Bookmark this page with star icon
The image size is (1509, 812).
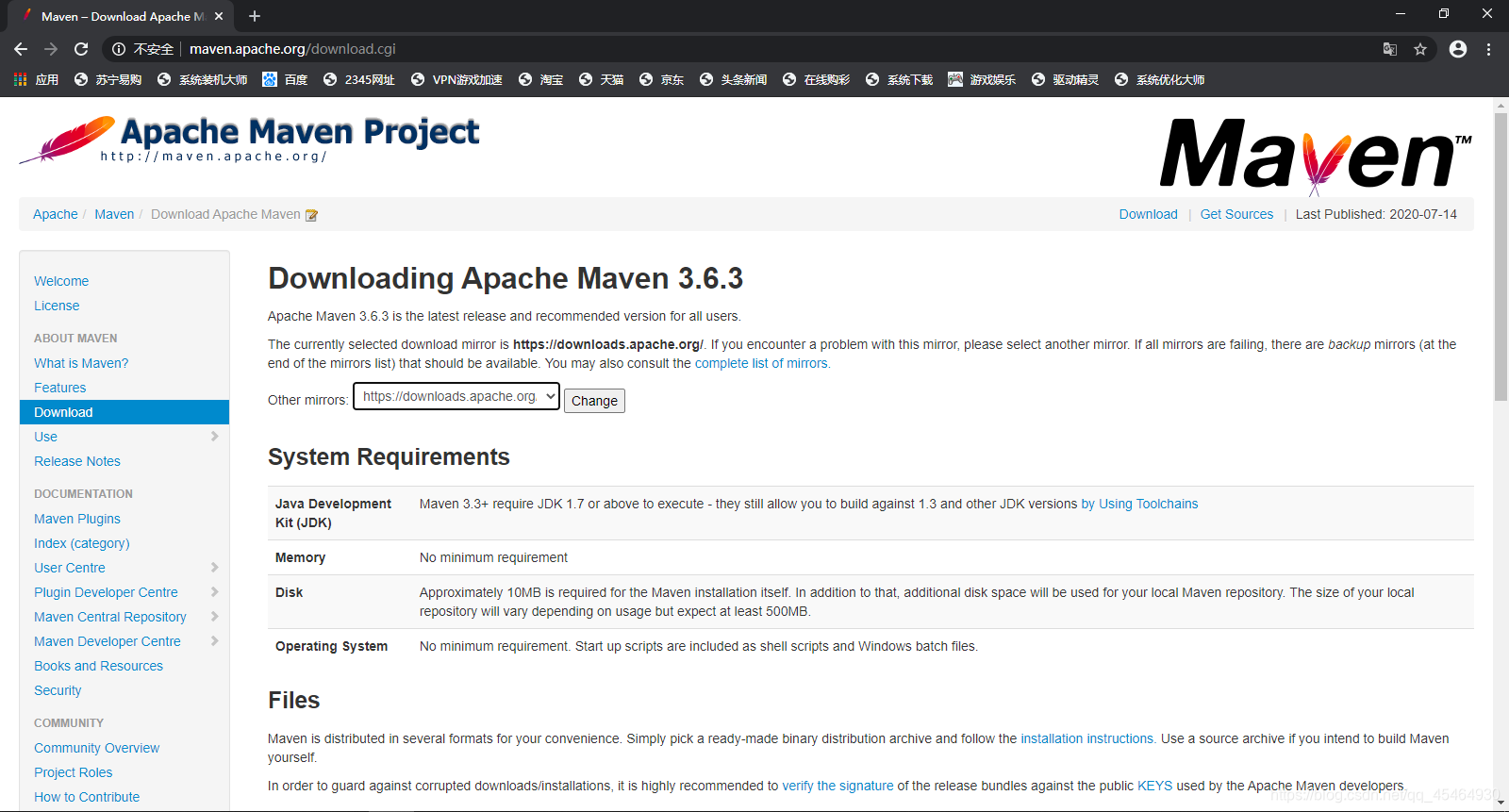pyautogui.click(x=1420, y=49)
